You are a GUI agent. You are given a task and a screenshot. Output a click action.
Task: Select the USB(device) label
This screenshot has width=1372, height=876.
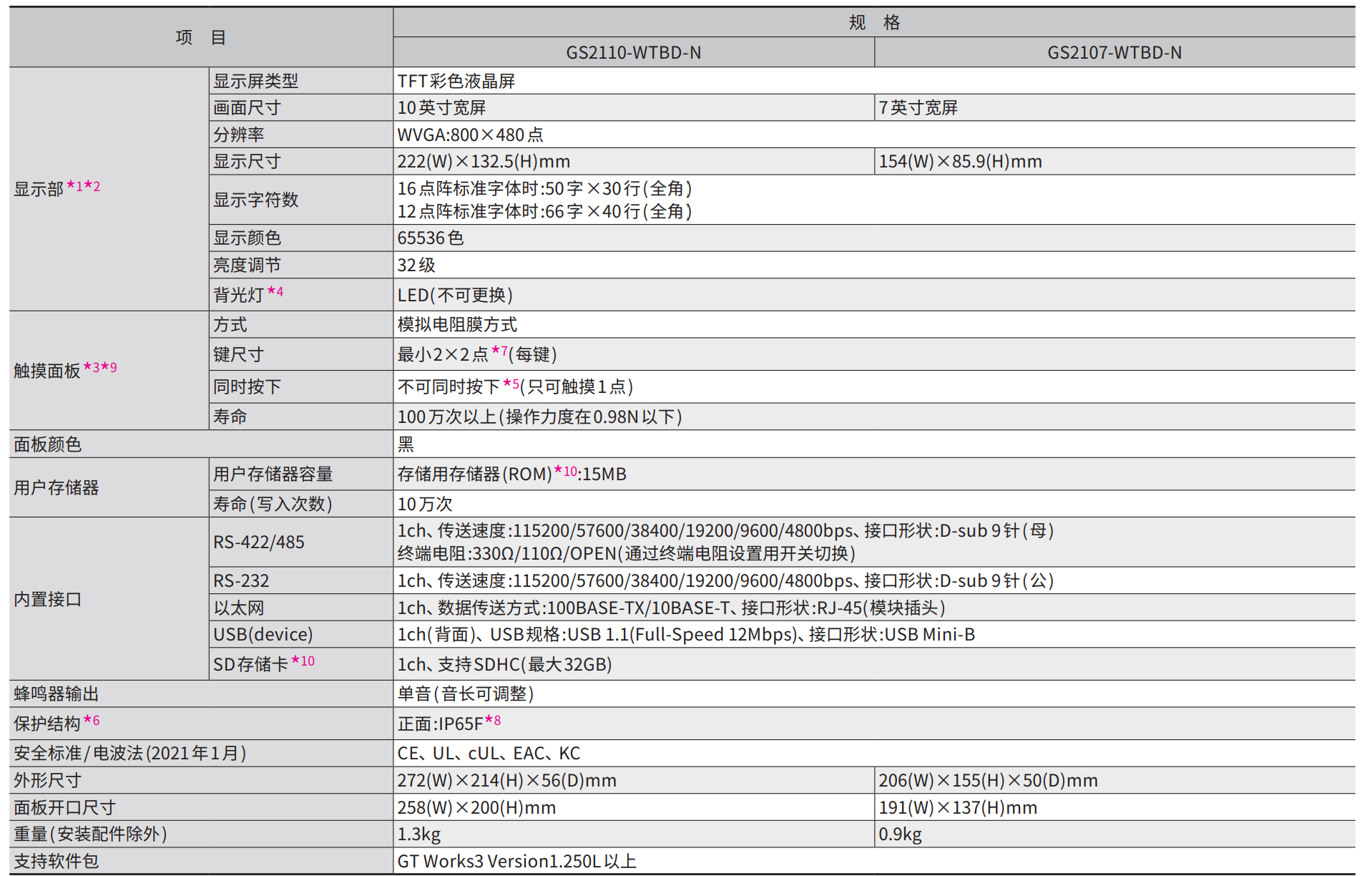click(x=263, y=634)
